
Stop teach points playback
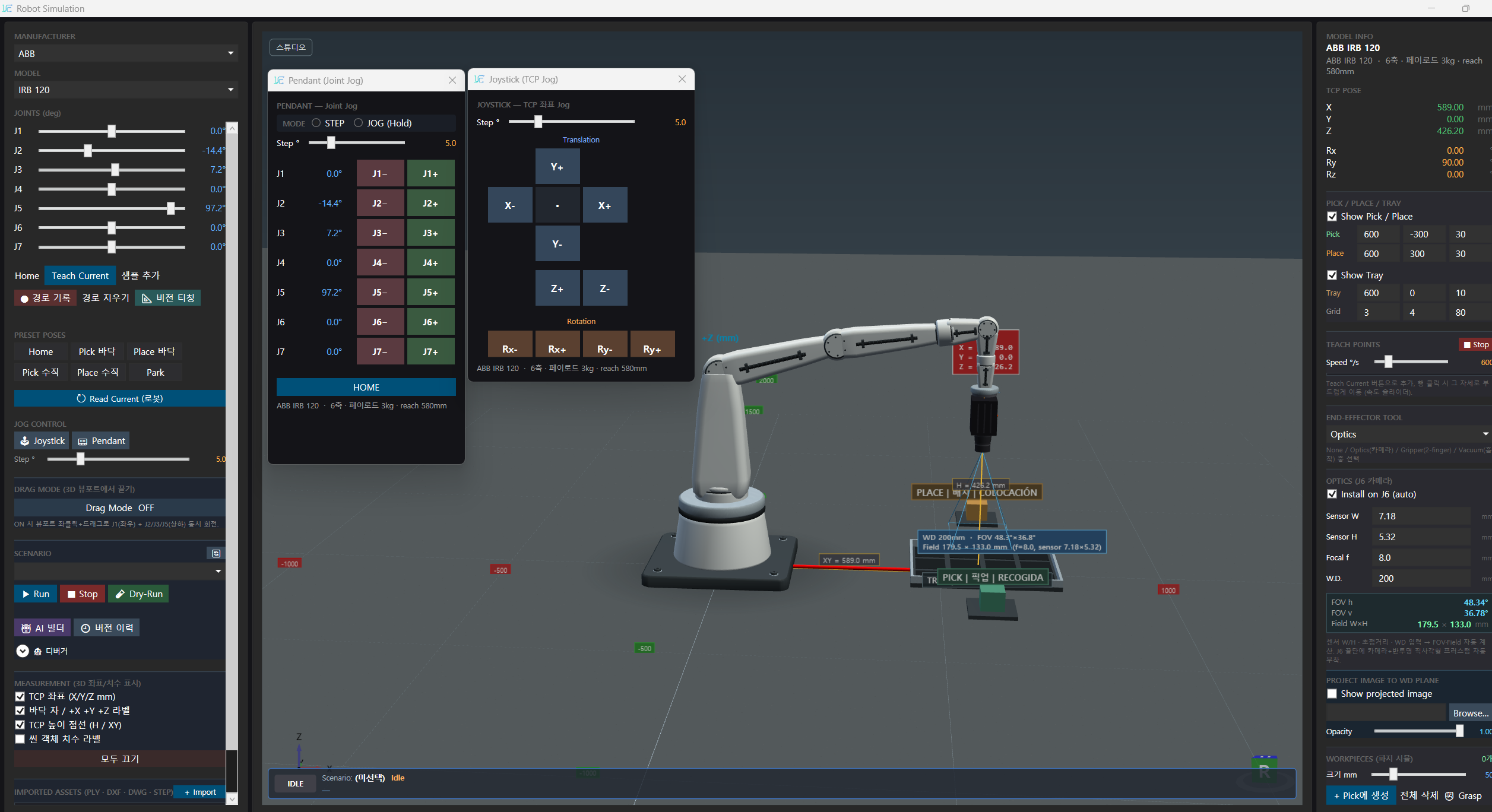pyautogui.click(x=1476, y=345)
